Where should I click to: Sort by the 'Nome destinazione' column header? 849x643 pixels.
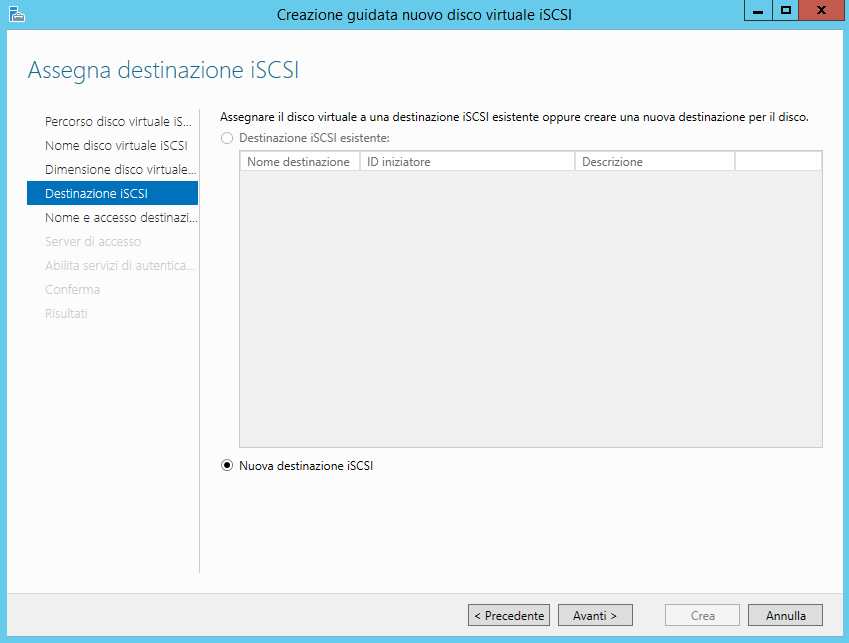coord(300,162)
